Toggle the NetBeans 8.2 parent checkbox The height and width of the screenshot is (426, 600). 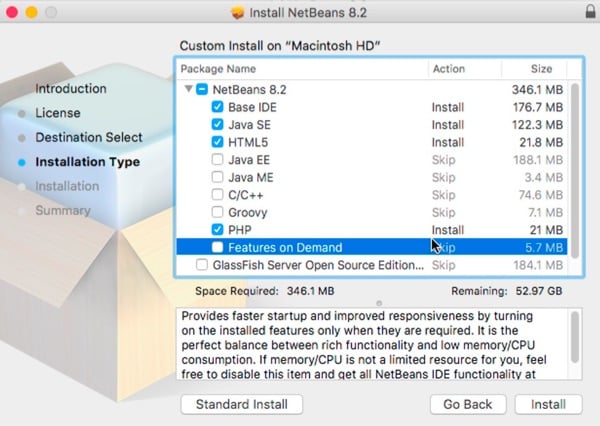(x=202, y=90)
